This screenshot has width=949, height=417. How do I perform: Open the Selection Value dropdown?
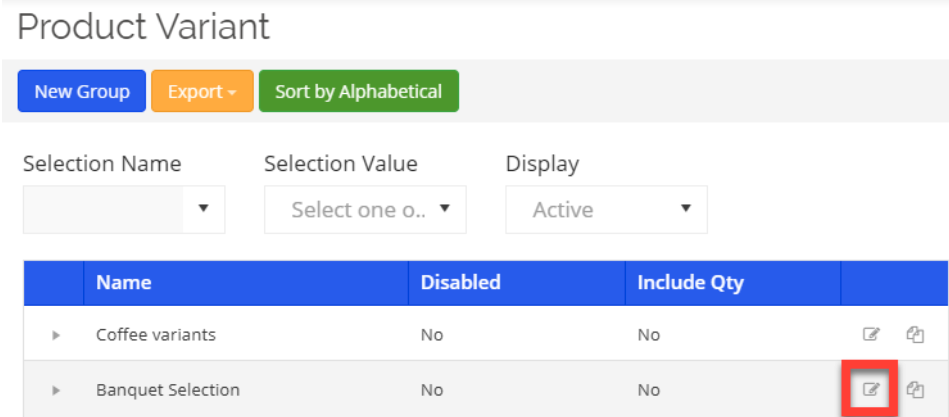pos(365,210)
